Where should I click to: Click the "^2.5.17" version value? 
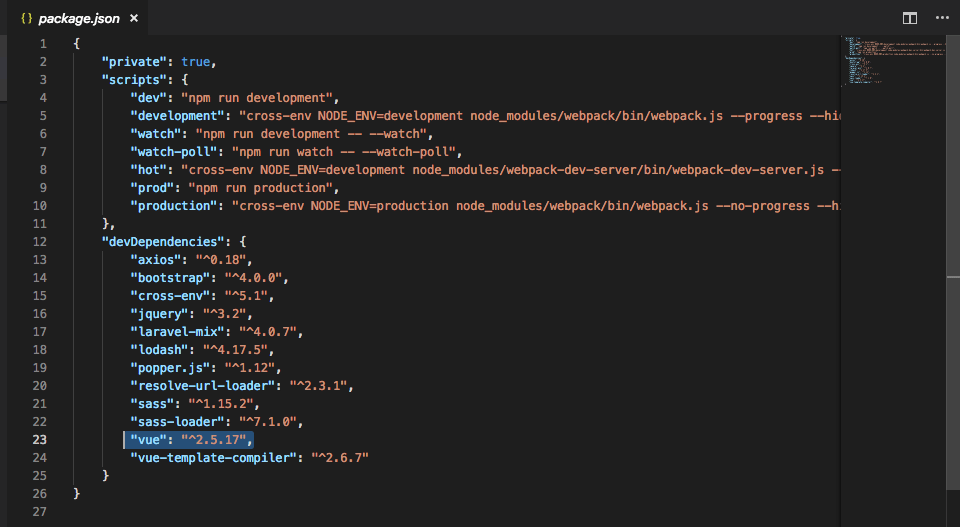[214, 440]
